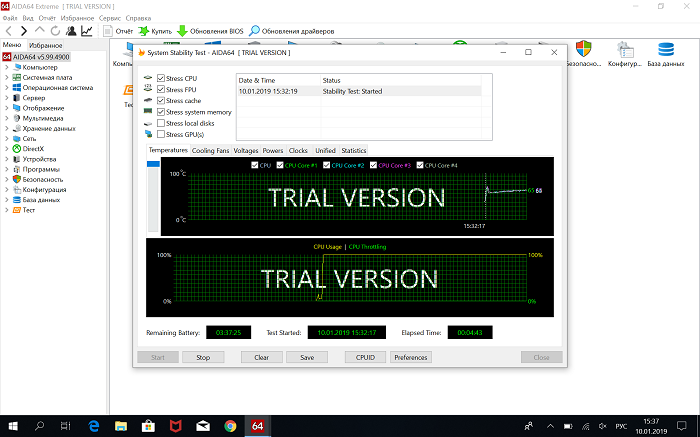
Task: Switch to Statistics tab
Action: point(354,151)
